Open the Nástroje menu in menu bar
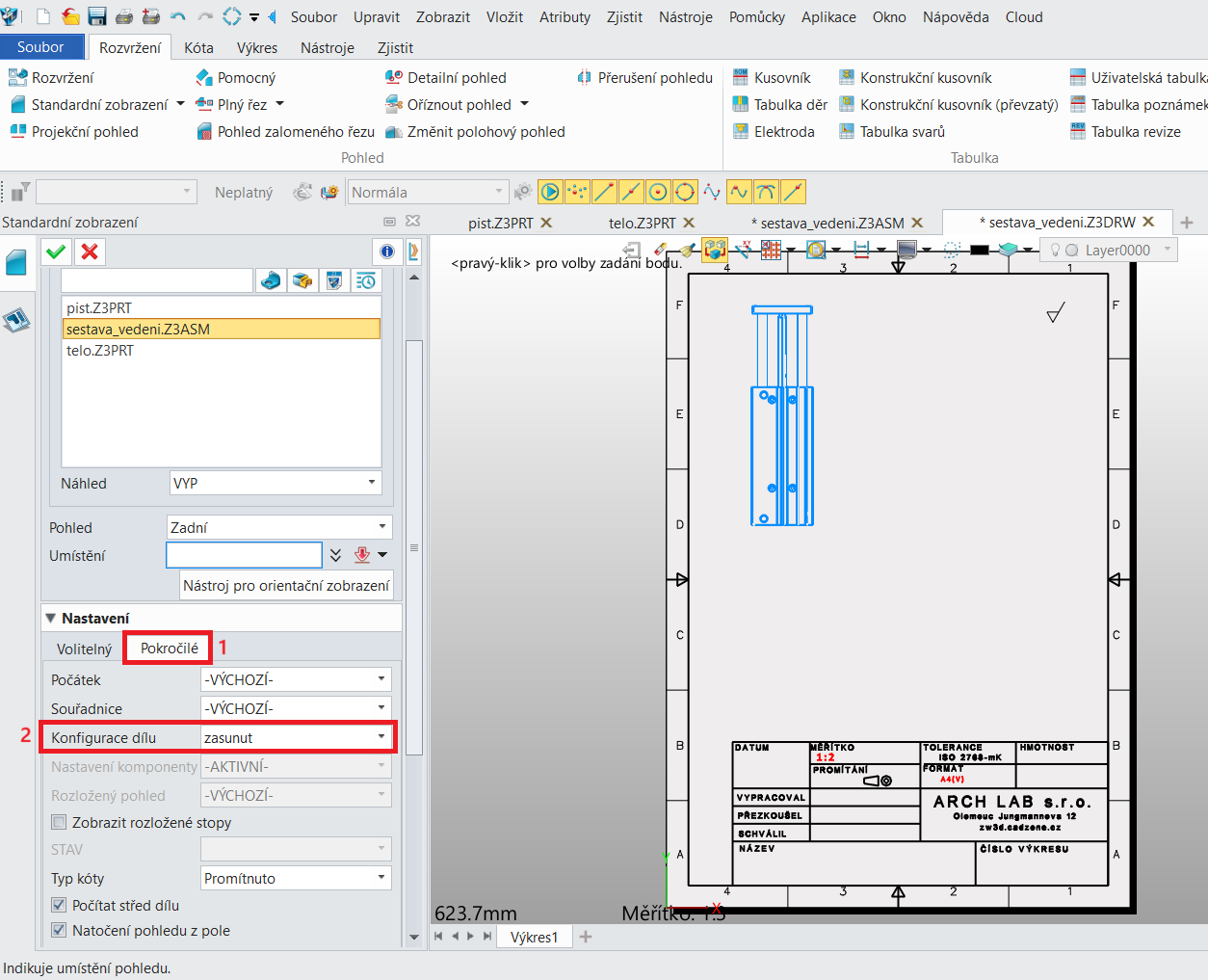 click(x=685, y=16)
